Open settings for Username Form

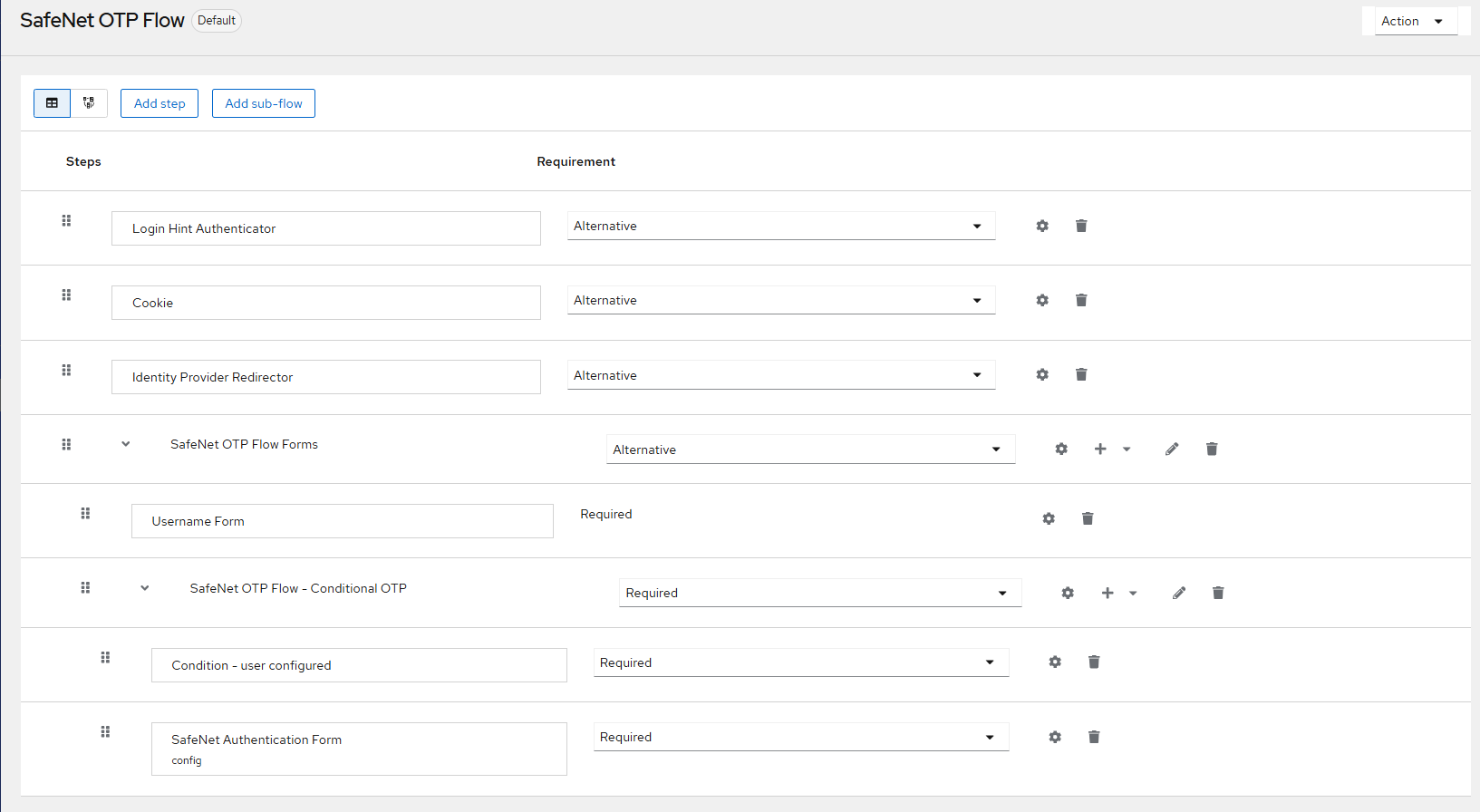(x=1049, y=518)
